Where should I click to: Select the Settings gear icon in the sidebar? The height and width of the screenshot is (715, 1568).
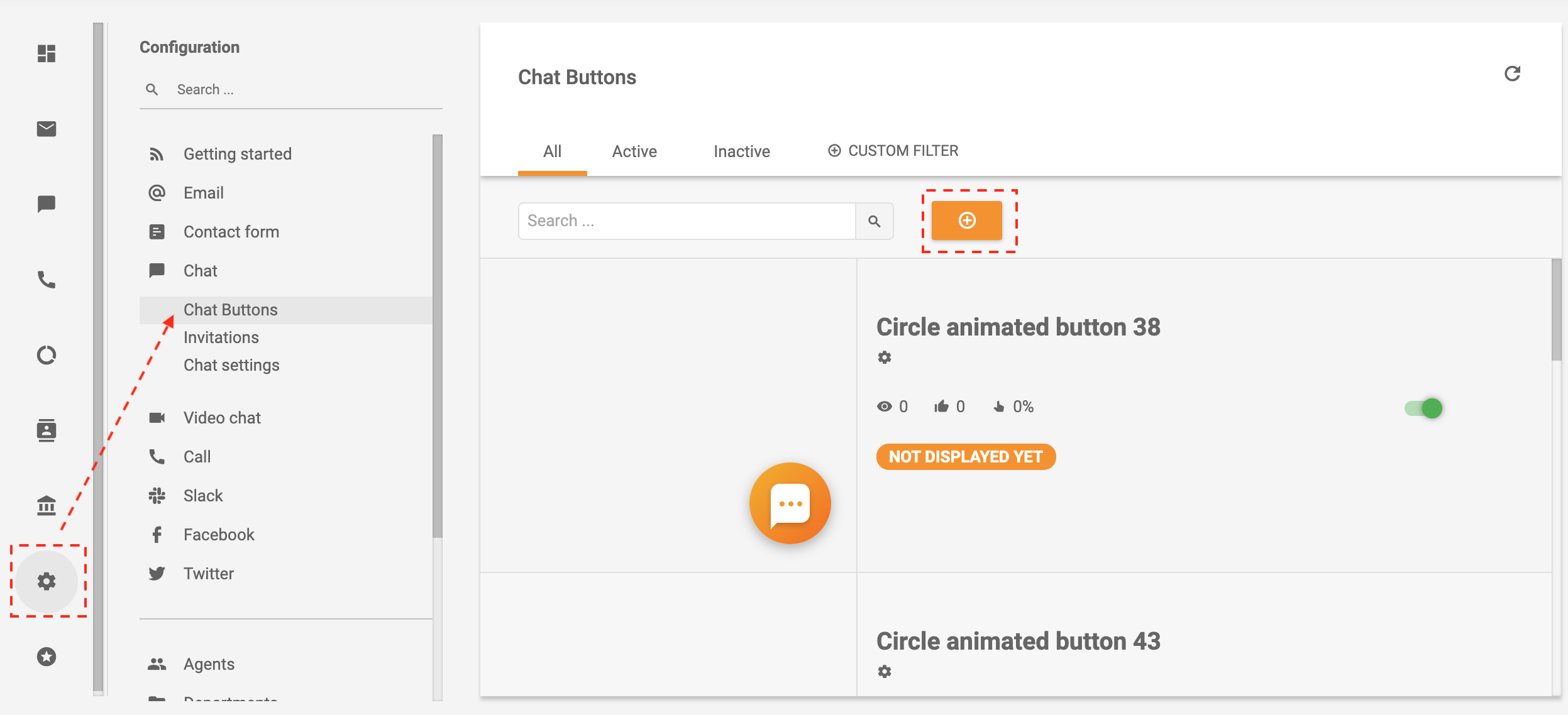point(47,581)
